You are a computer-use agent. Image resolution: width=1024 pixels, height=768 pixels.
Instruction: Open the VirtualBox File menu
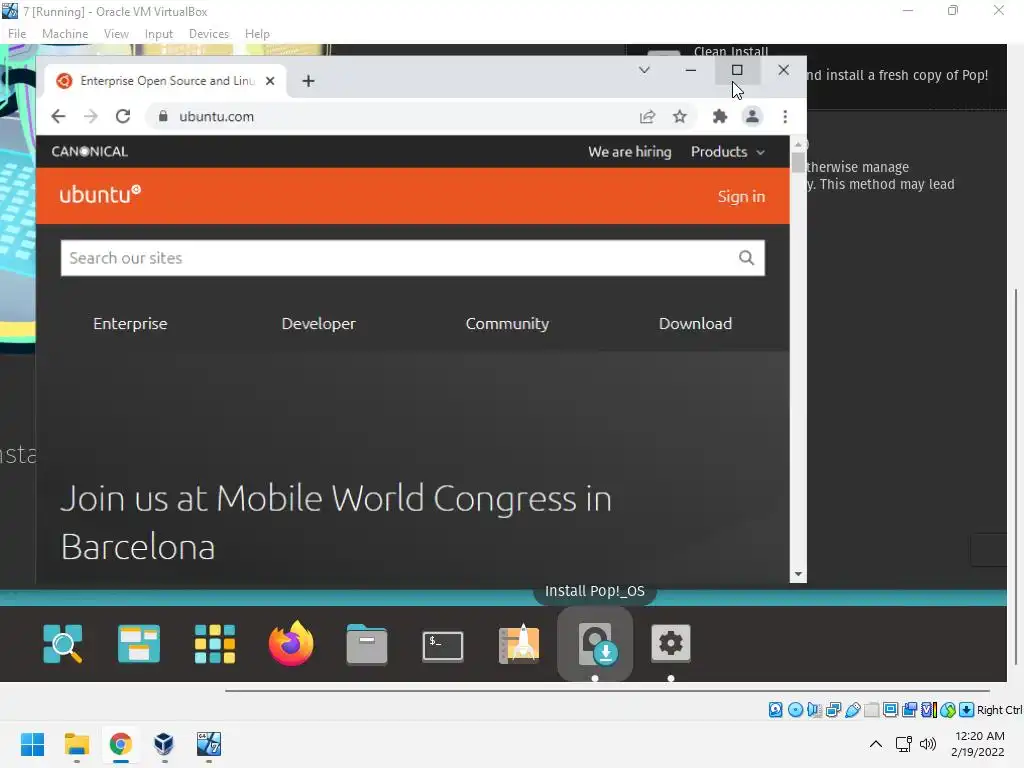tap(17, 34)
